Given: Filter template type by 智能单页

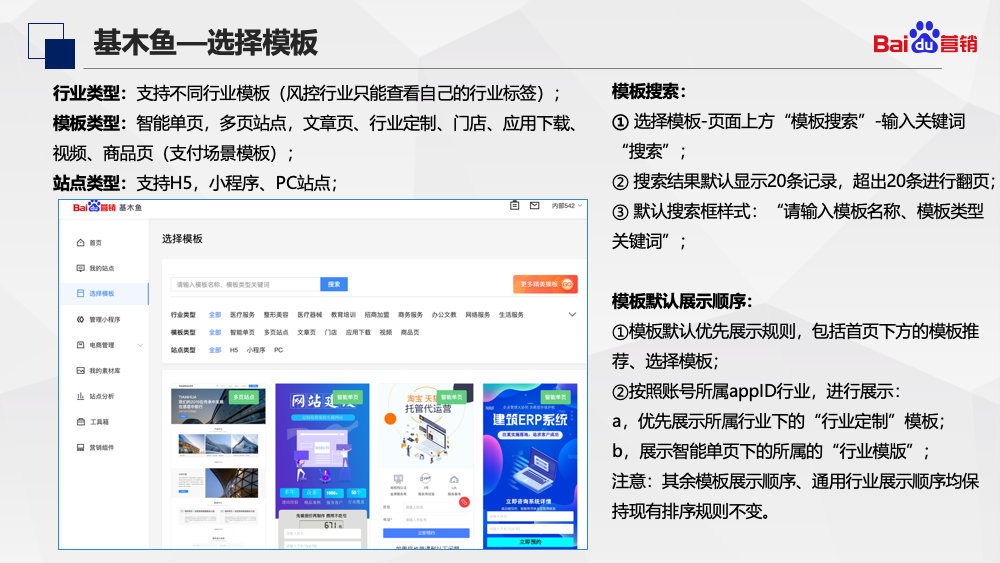Looking at the screenshot, I should coord(242,332).
